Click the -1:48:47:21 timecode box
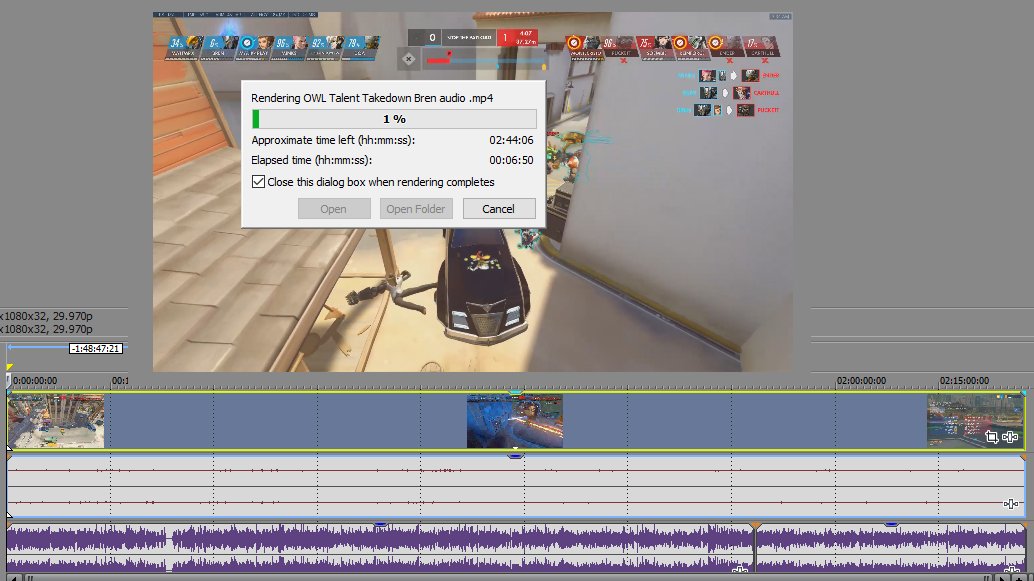The image size is (1034, 581). coord(96,348)
